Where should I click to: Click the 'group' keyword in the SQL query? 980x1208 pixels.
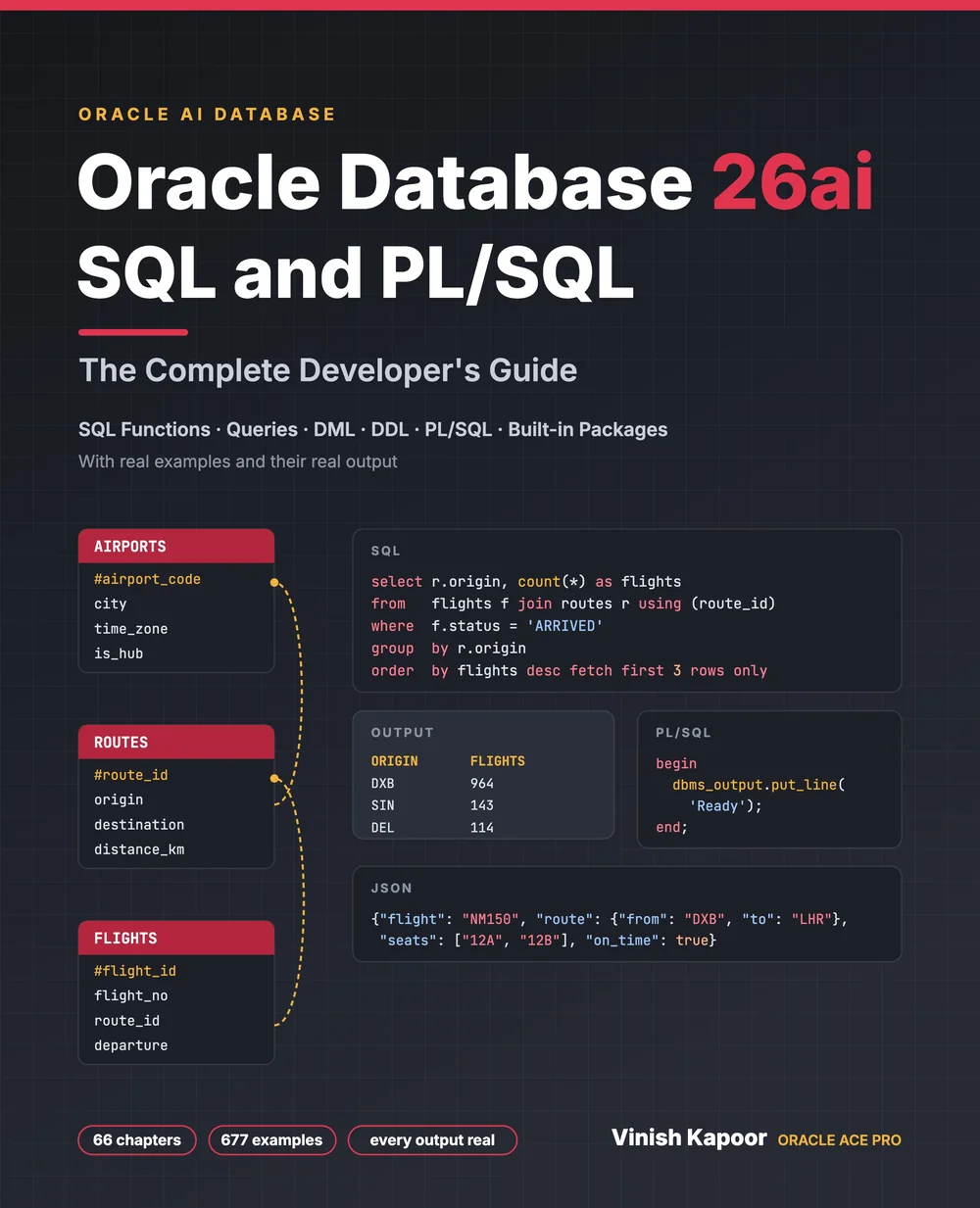(393, 649)
